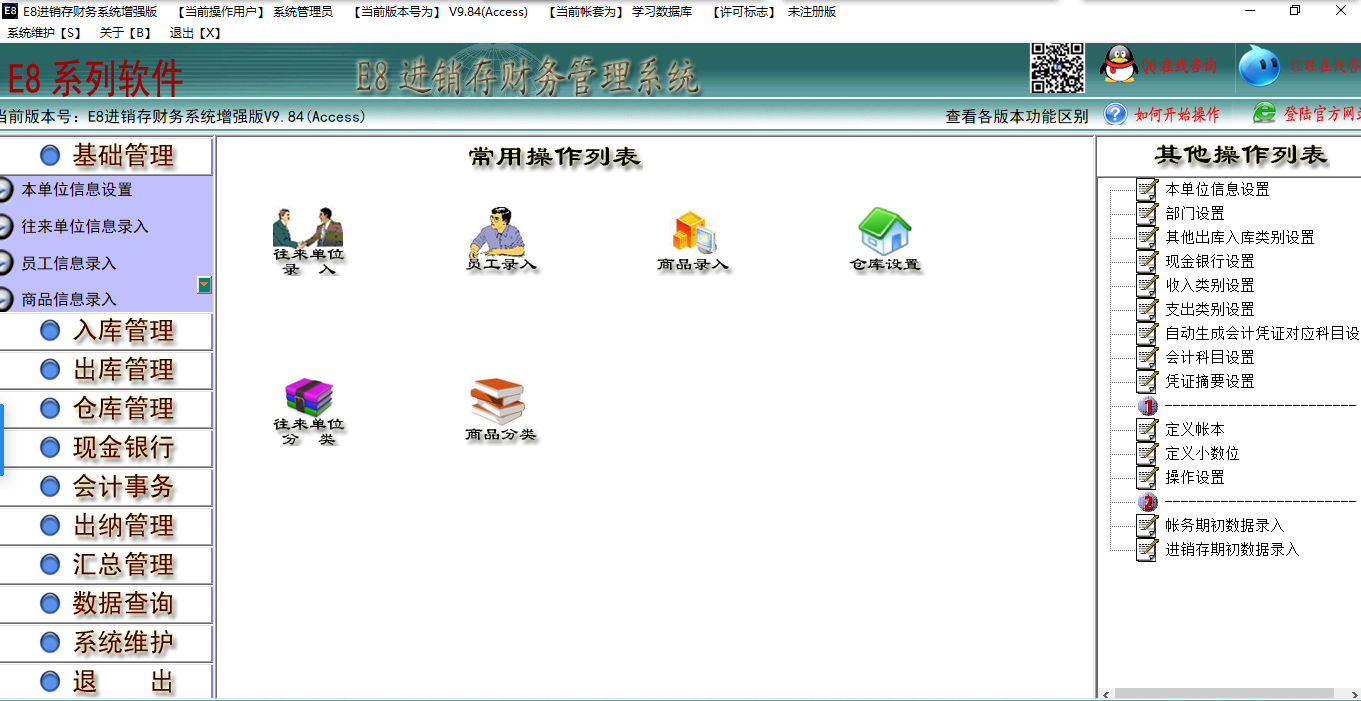Click the green browser icon for the official website
The width and height of the screenshot is (1361, 701).
pyautogui.click(x=1265, y=113)
